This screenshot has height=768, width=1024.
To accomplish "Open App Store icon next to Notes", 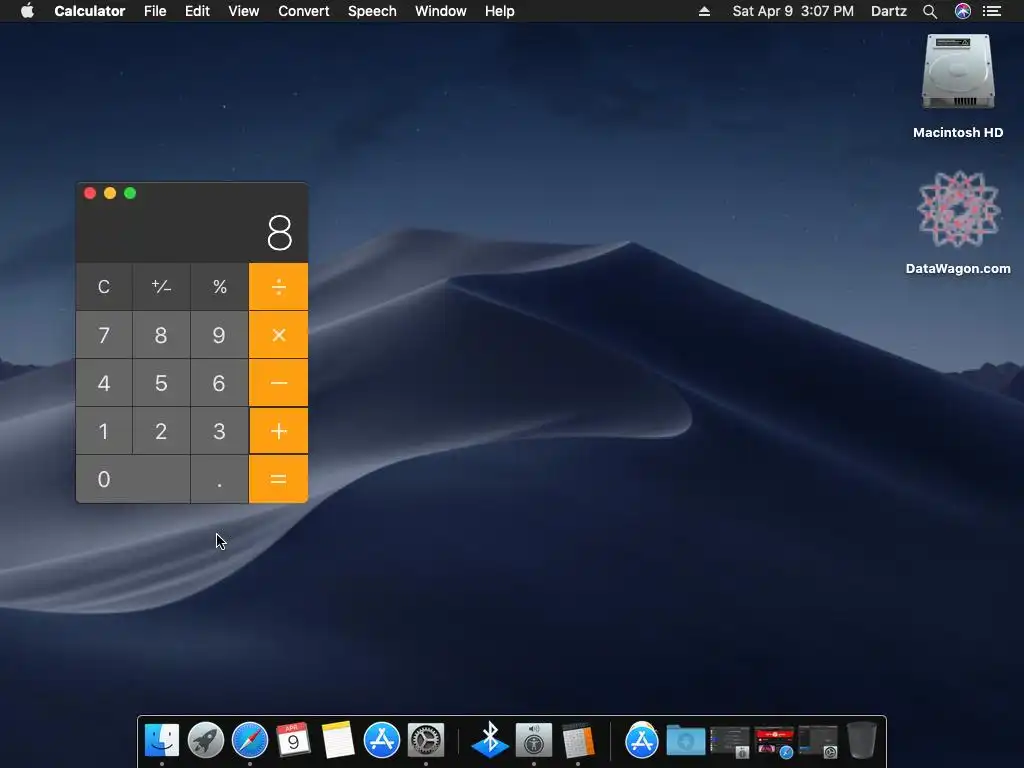I will click(381, 741).
